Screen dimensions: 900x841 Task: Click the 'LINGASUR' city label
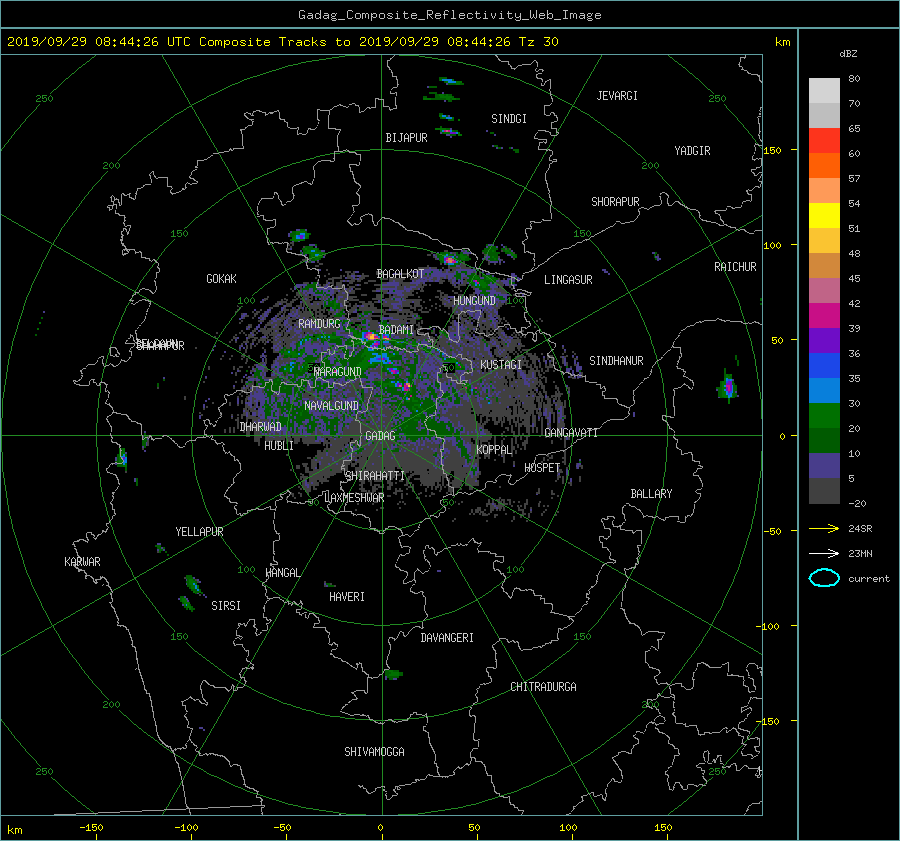coord(568,280)
